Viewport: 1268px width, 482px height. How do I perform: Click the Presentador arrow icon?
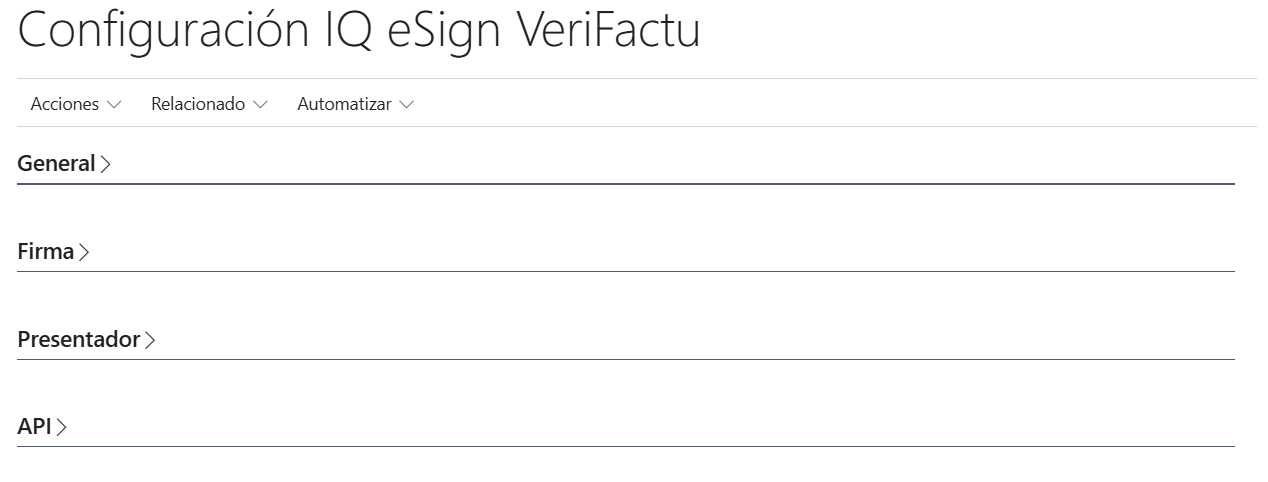[x=150, y=340]
